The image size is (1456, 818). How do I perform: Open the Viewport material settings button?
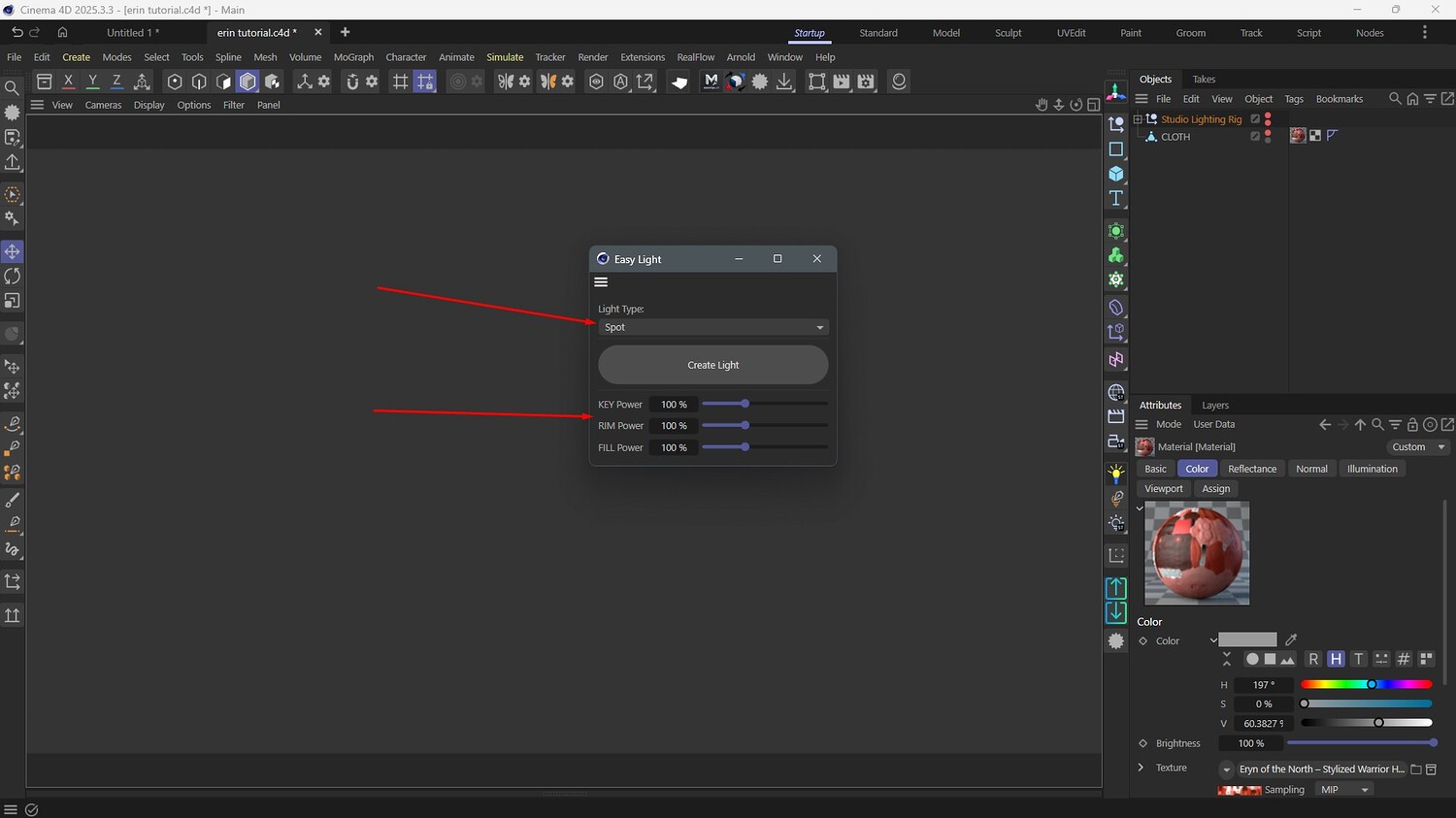point(1164,489)
